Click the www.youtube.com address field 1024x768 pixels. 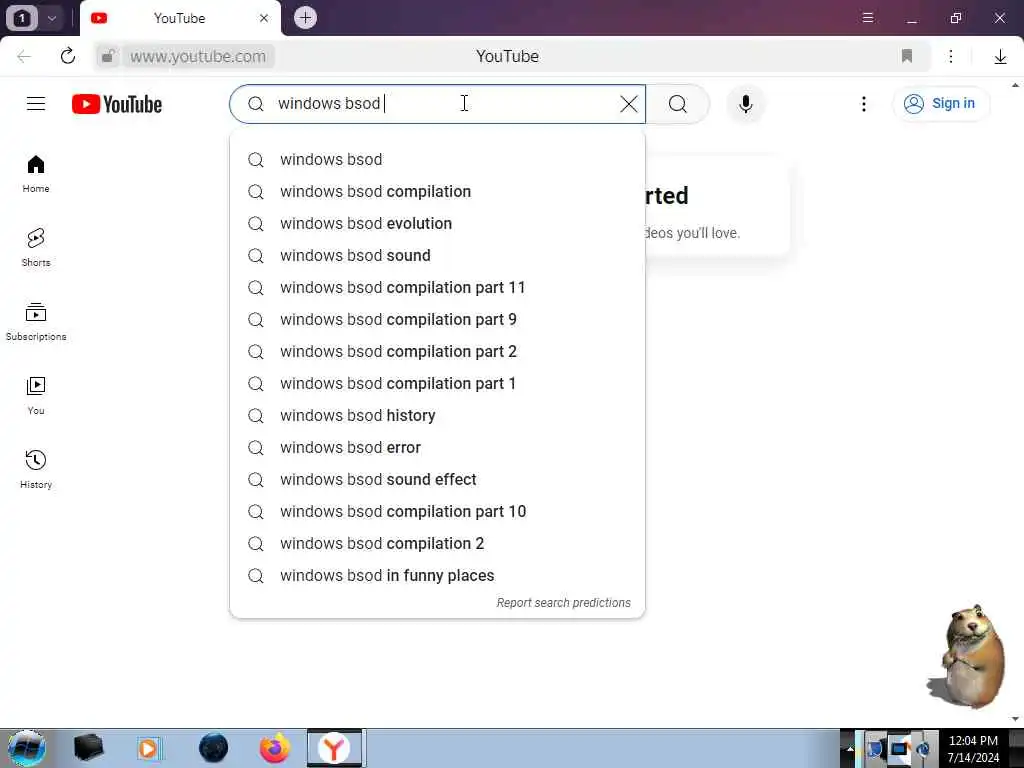pos(198,56)
